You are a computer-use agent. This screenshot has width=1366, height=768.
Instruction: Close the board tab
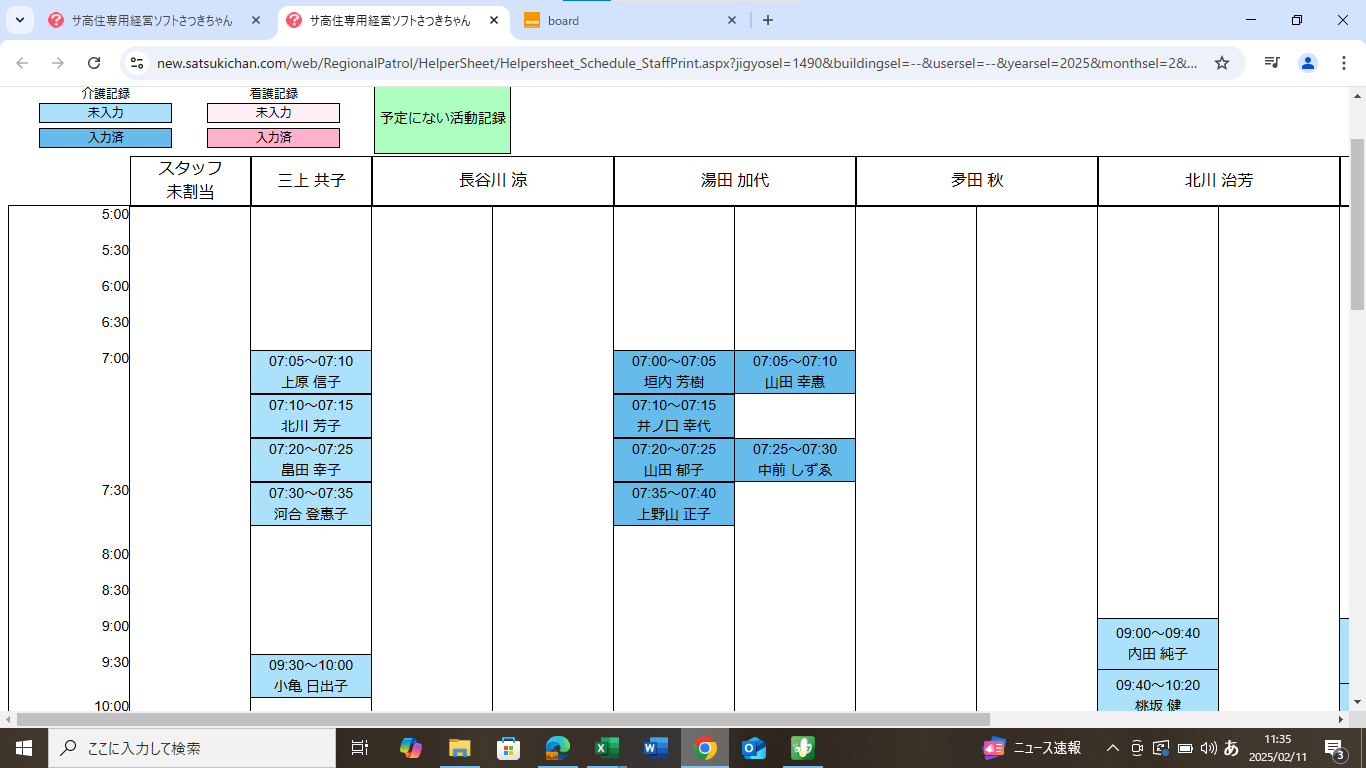point(732,20)
